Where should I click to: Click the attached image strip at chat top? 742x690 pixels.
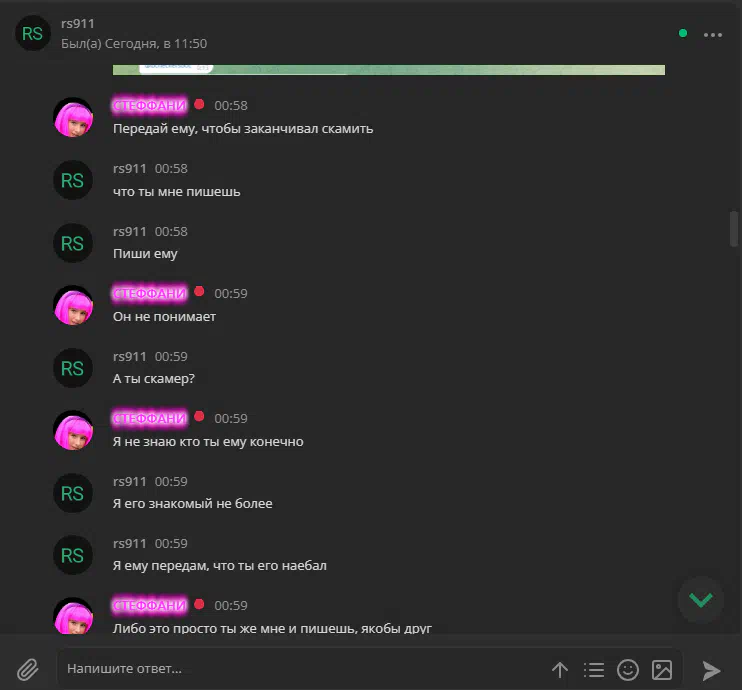[389, 70]
